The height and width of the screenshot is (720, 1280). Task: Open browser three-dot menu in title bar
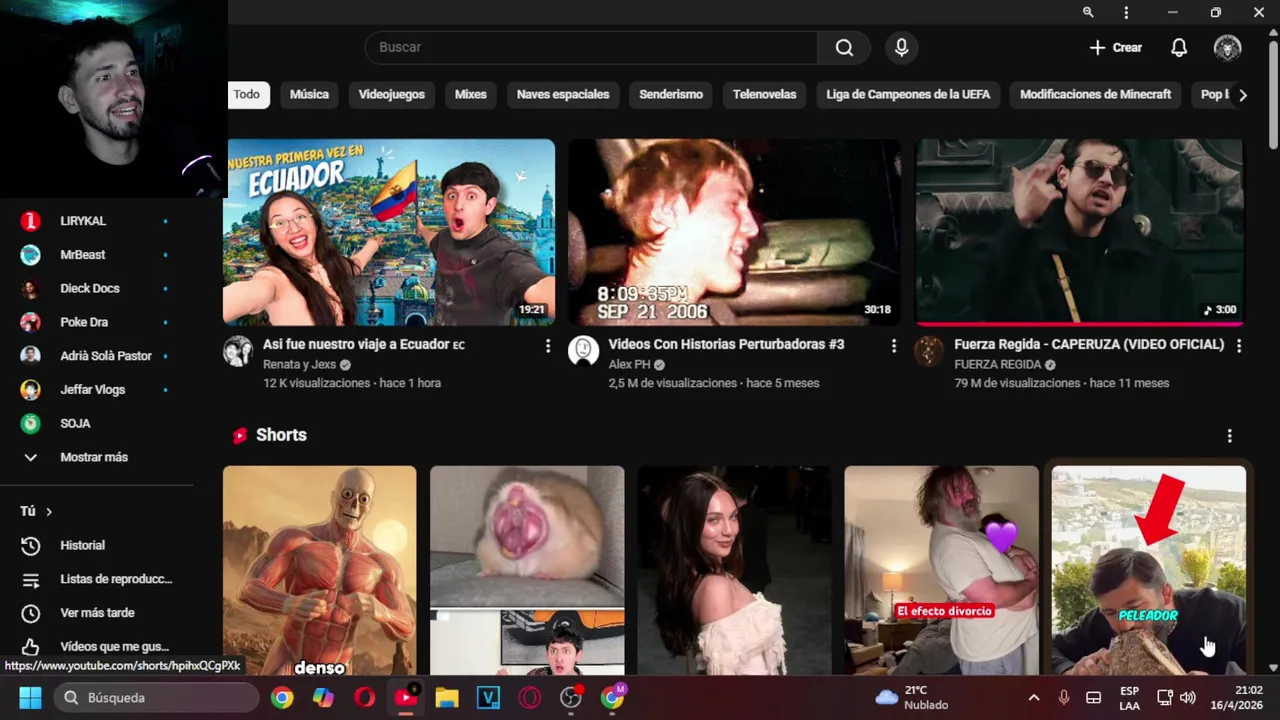(1126, 12)
